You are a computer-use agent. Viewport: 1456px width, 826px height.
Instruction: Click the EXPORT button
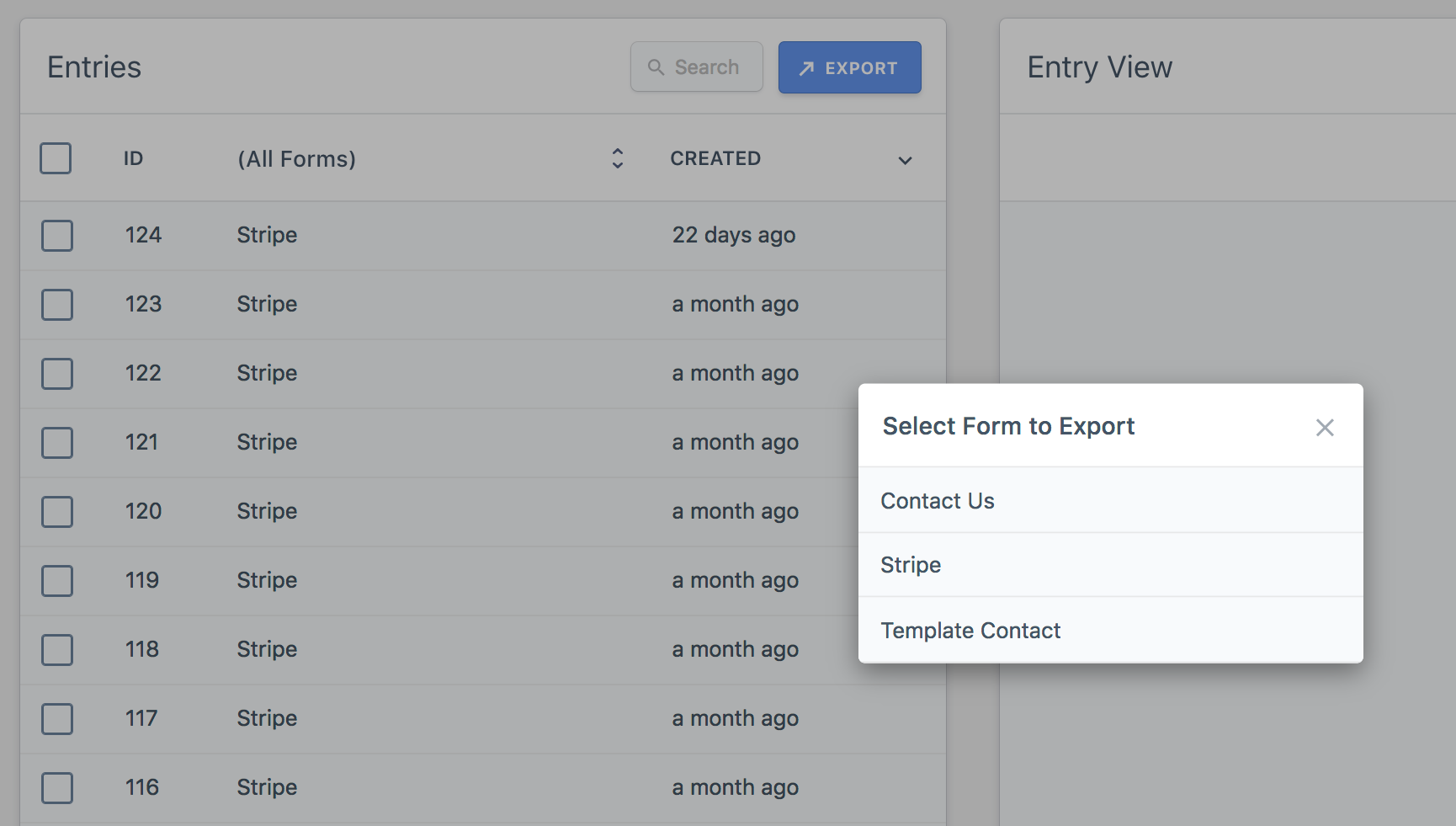[849, 67]
